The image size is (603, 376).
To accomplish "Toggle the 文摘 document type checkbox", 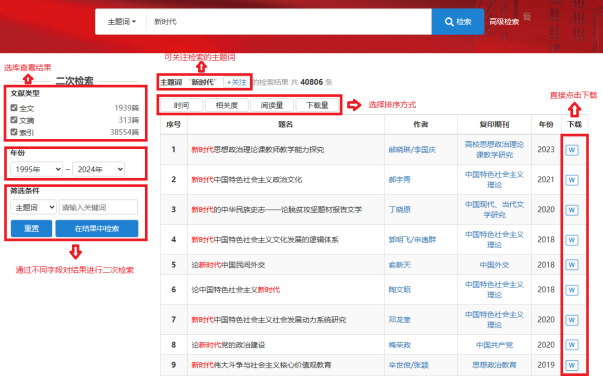I will 14,120.
